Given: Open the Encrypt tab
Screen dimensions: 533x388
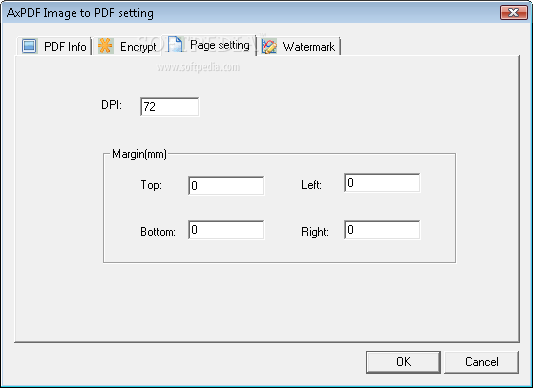Looking at the screenshot, I should coord(127,46).
